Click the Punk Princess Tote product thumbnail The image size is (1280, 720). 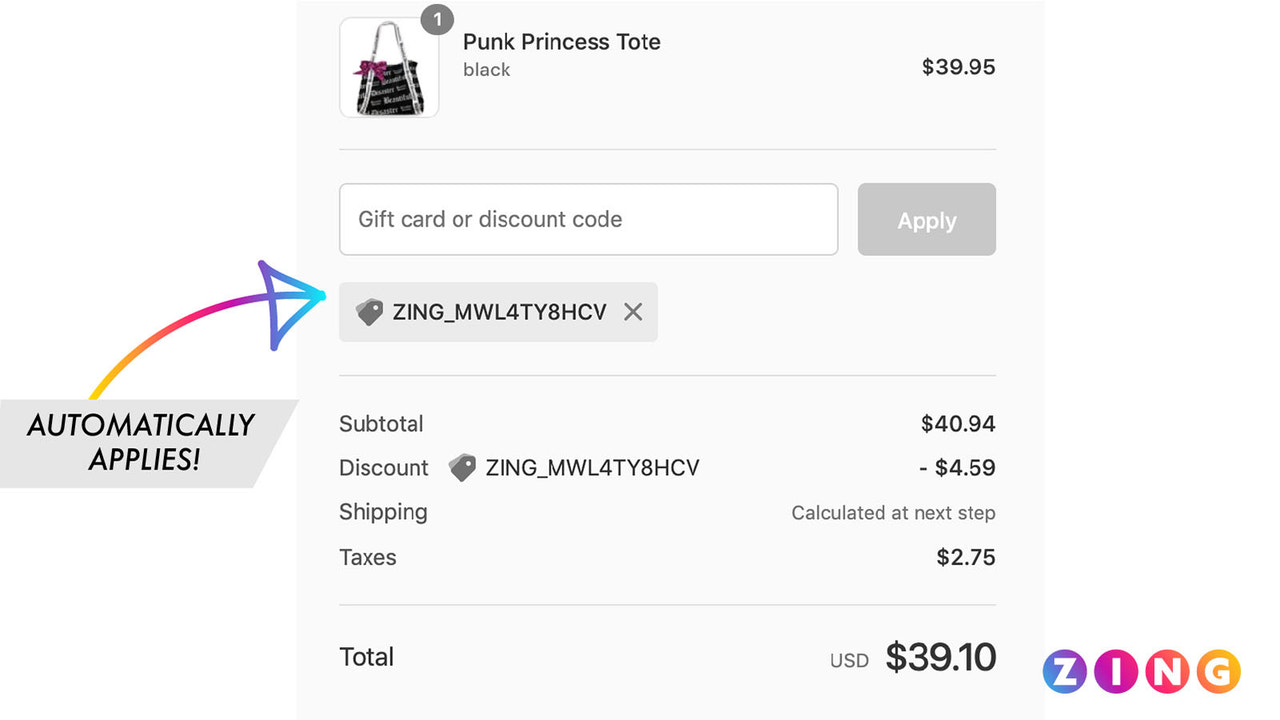389,68
